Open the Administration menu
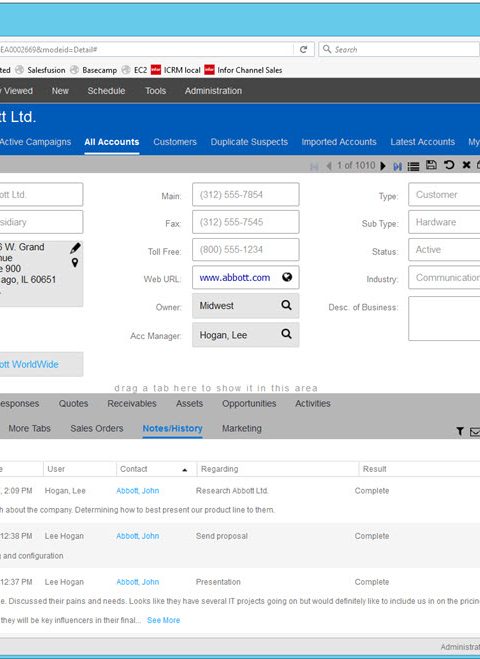The image size is (480, 659). [214, 91]
